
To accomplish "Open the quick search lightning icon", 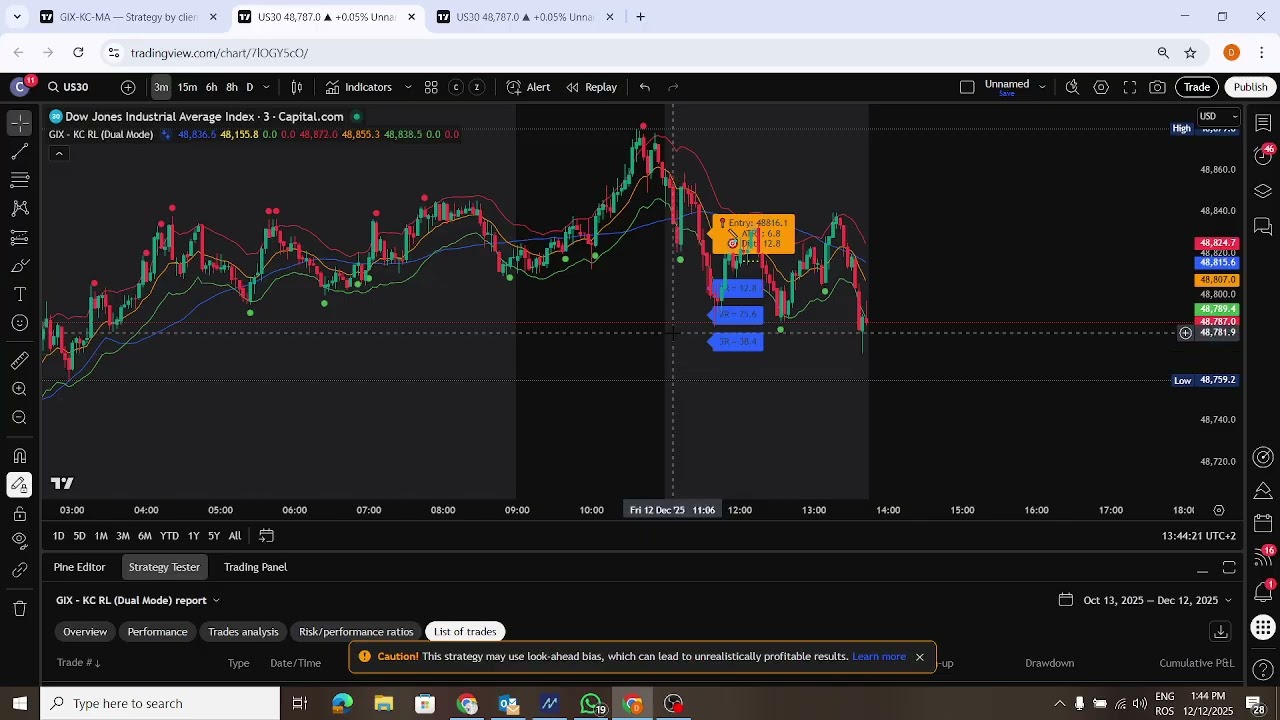I will [1072, 87].
